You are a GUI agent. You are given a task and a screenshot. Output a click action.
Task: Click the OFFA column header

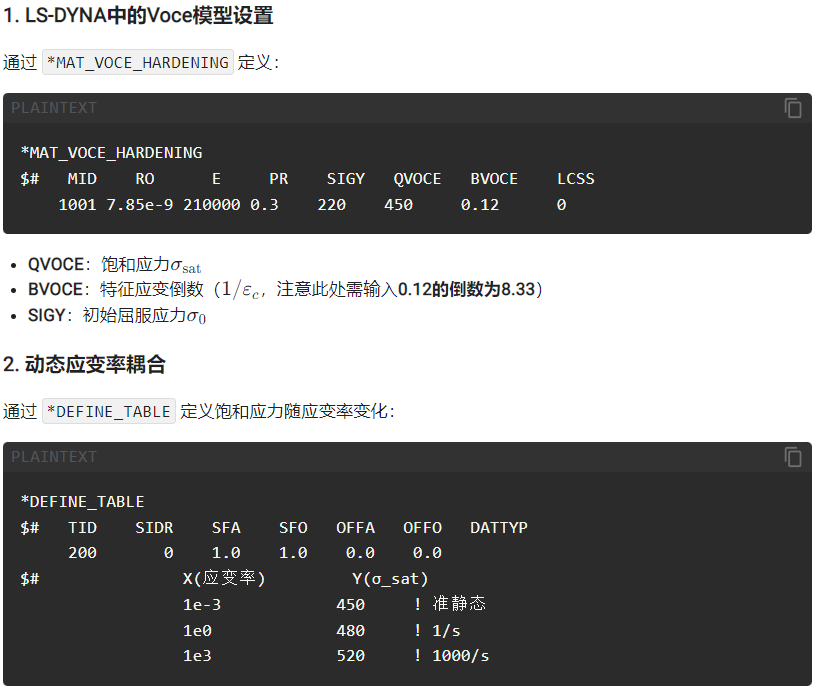pos(356,528)
